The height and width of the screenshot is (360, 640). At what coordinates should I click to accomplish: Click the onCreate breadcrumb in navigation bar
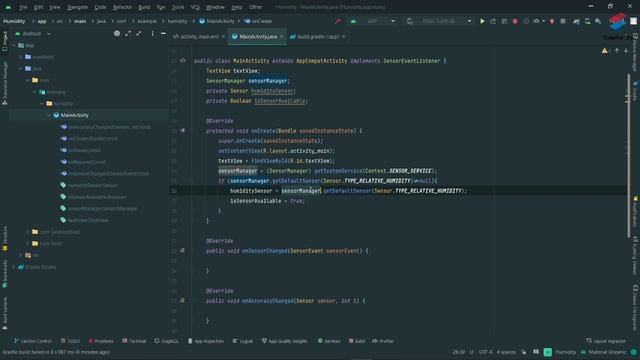[258, 21]
